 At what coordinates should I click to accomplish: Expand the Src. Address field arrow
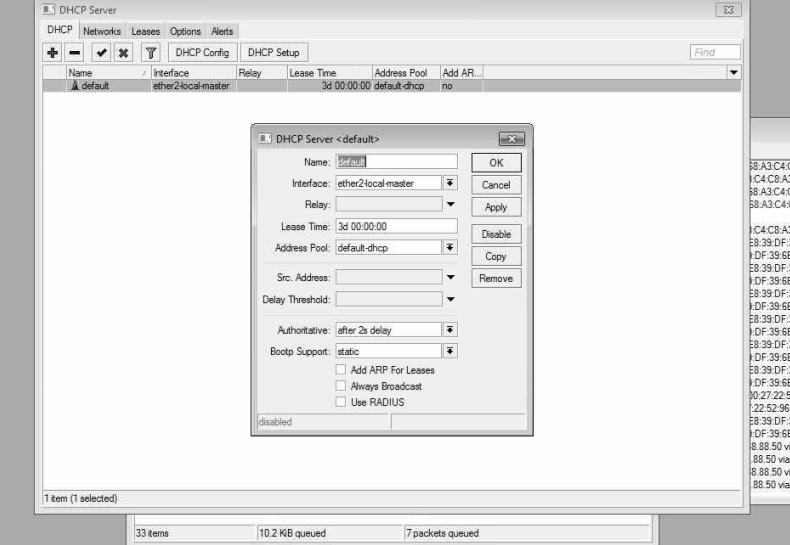[450, 277]
